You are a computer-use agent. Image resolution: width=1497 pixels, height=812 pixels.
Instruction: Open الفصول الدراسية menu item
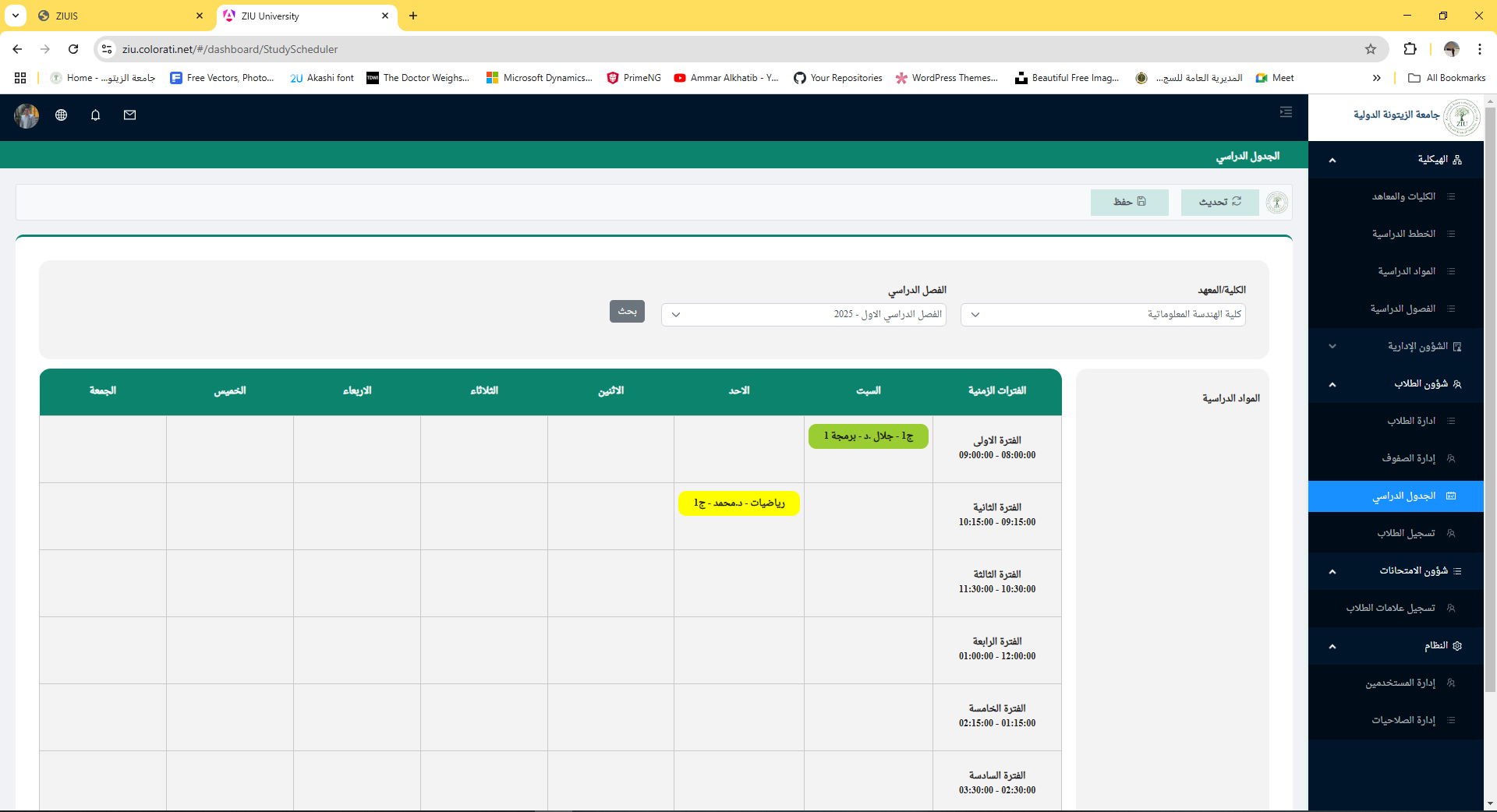pyautogui.click(x=1396, y=309)
